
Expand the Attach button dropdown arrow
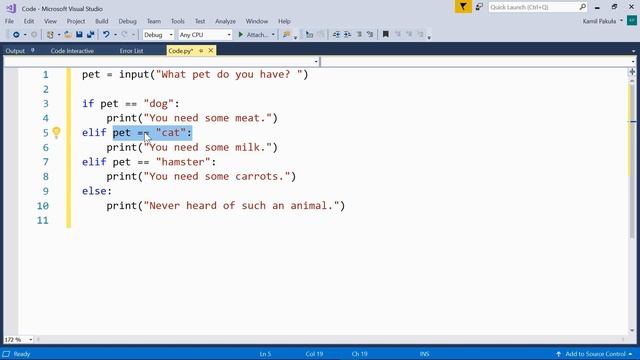point(273,35)
